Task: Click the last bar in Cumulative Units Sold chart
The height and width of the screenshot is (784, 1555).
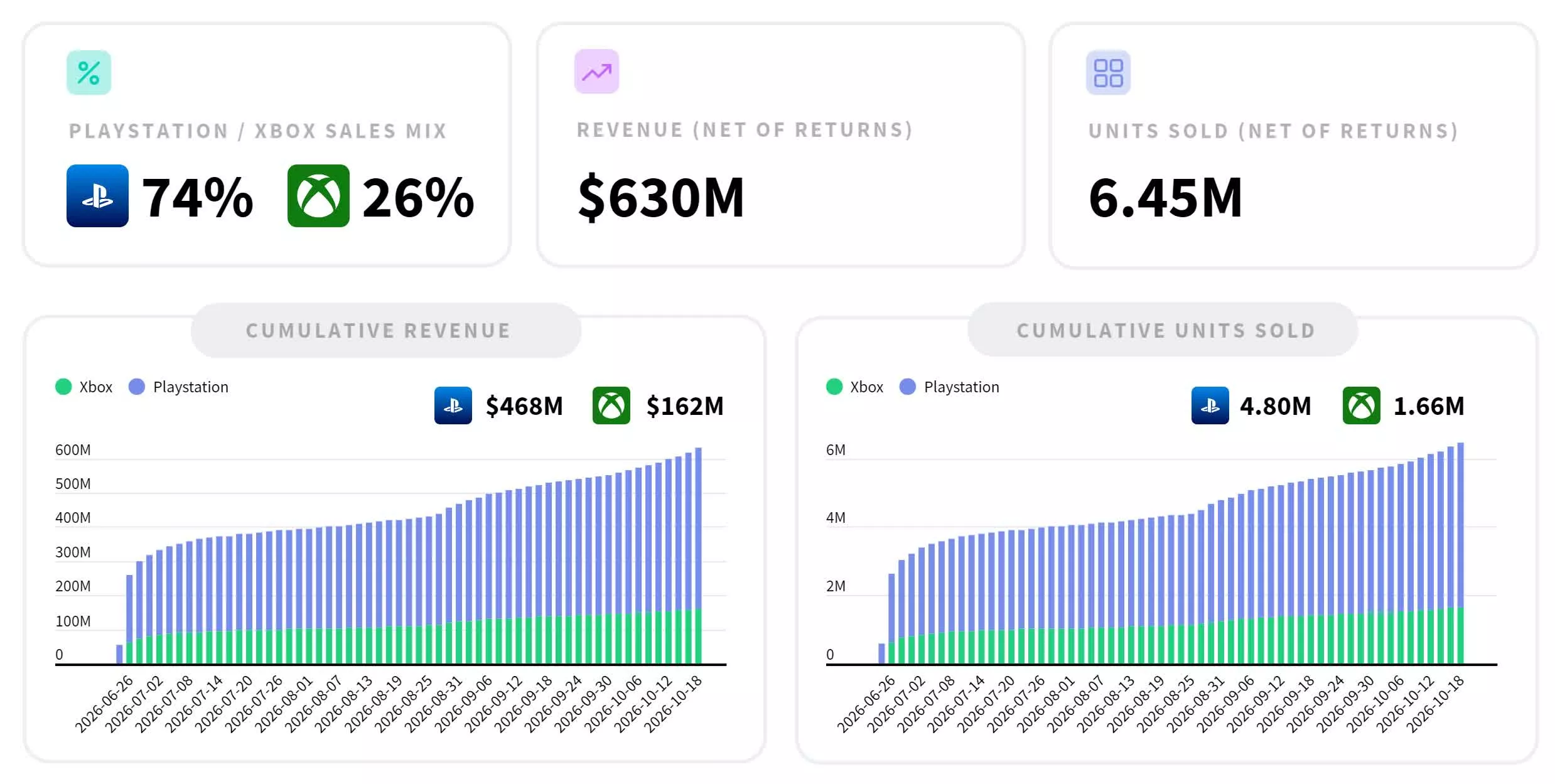Action: pos(1460,553)
